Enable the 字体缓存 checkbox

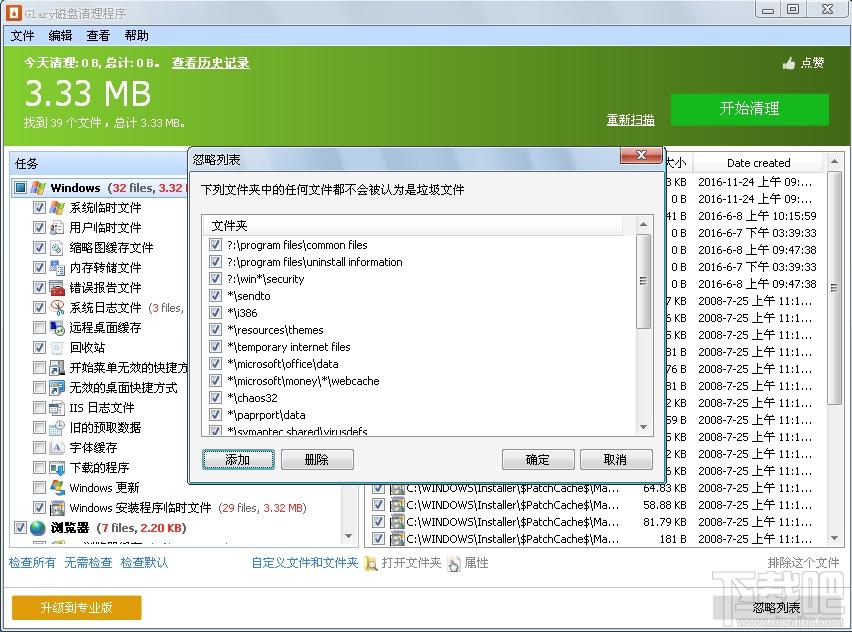[39, 447]
